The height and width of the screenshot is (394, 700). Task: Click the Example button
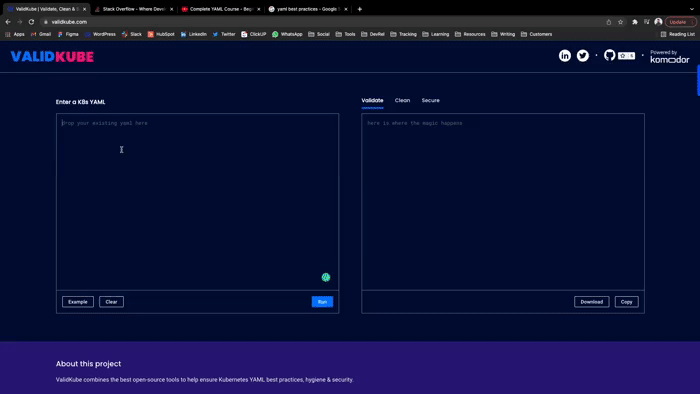point(78,302)
